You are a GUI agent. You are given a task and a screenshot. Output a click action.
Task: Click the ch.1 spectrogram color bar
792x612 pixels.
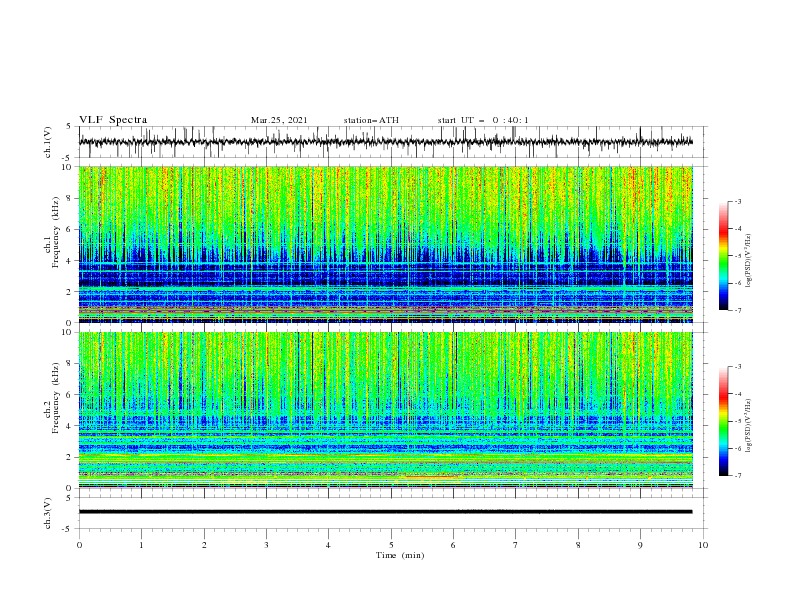pos(723,256)
